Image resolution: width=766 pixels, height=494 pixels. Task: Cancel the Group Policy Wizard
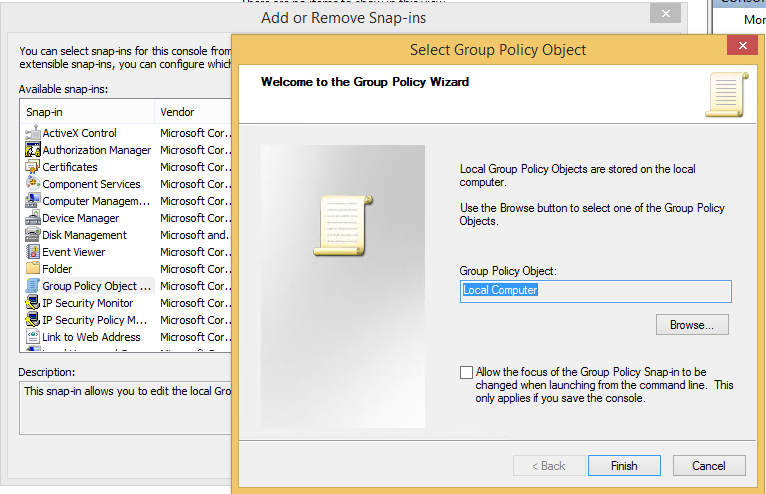[709, 466]
